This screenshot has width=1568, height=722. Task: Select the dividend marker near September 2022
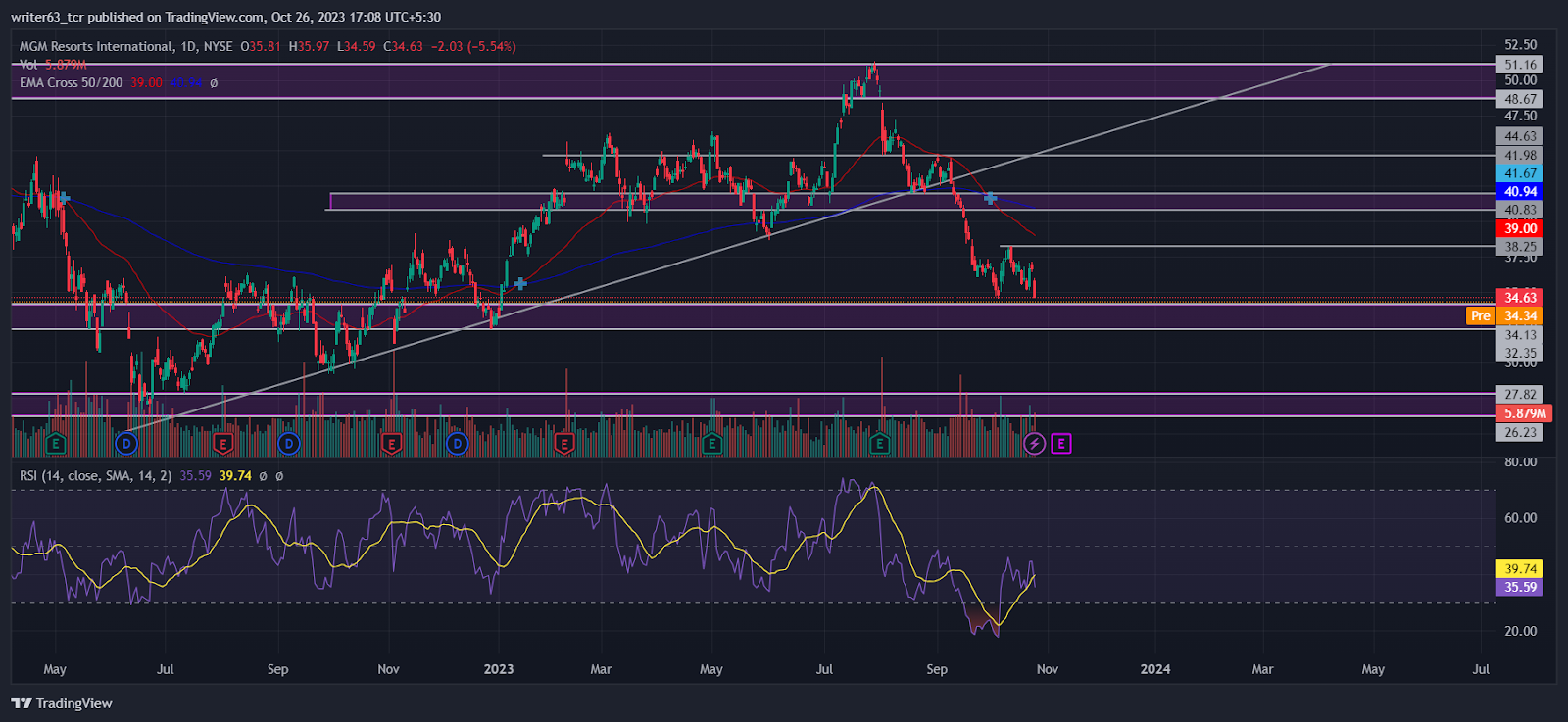click(288, 444)
